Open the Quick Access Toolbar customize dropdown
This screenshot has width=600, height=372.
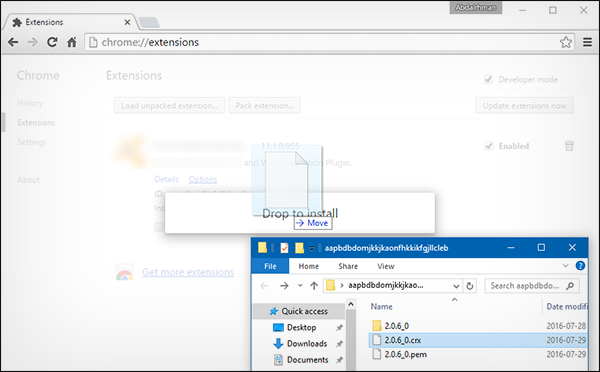click(311, 248)
